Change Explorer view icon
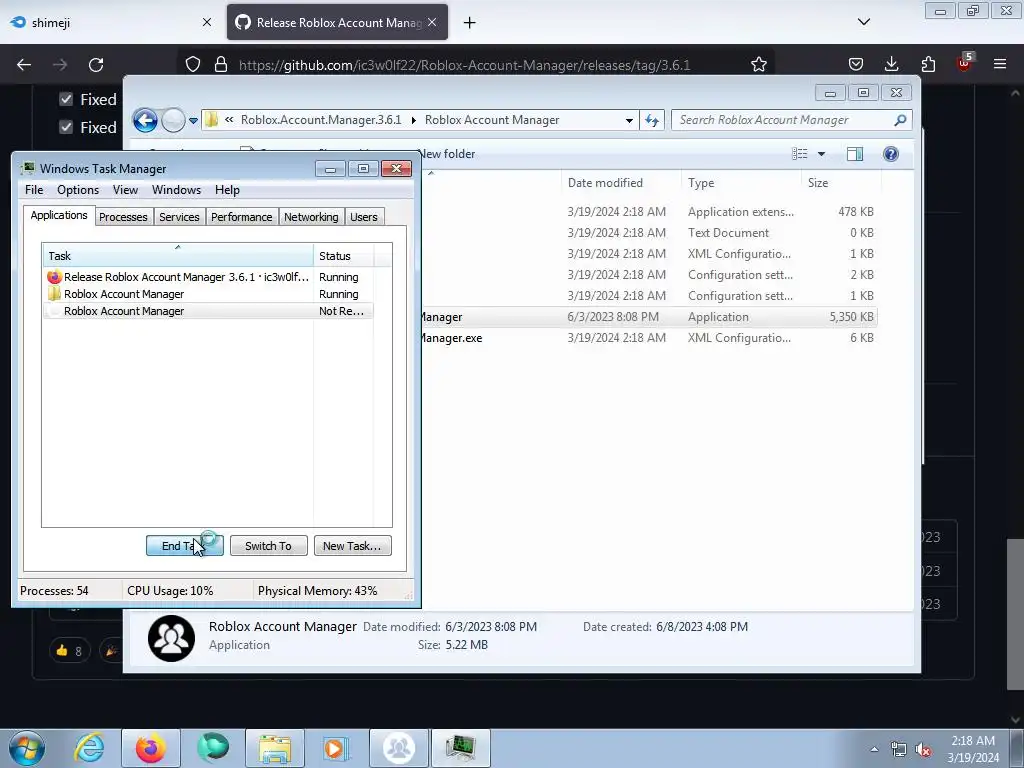The width and height of the screenshot is (1024, 768). click(x=800, y=154)
